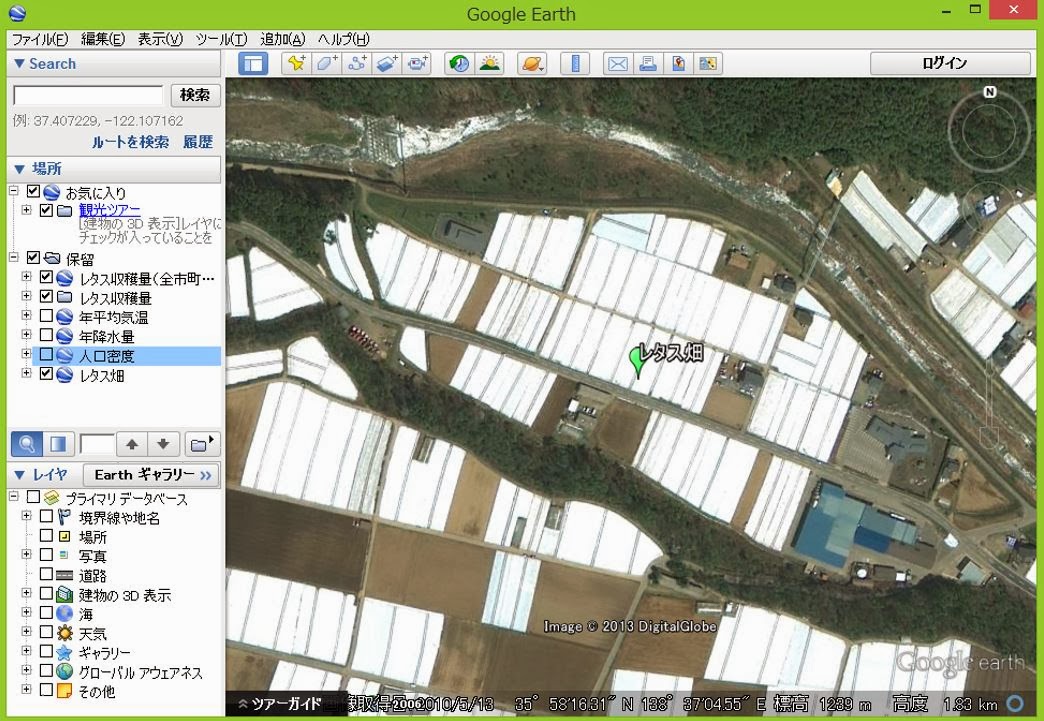The width and height of the screenshot is (1044, 721).
Task: Enable the 年平均気温 checkbox
Action: coord(46,315)
